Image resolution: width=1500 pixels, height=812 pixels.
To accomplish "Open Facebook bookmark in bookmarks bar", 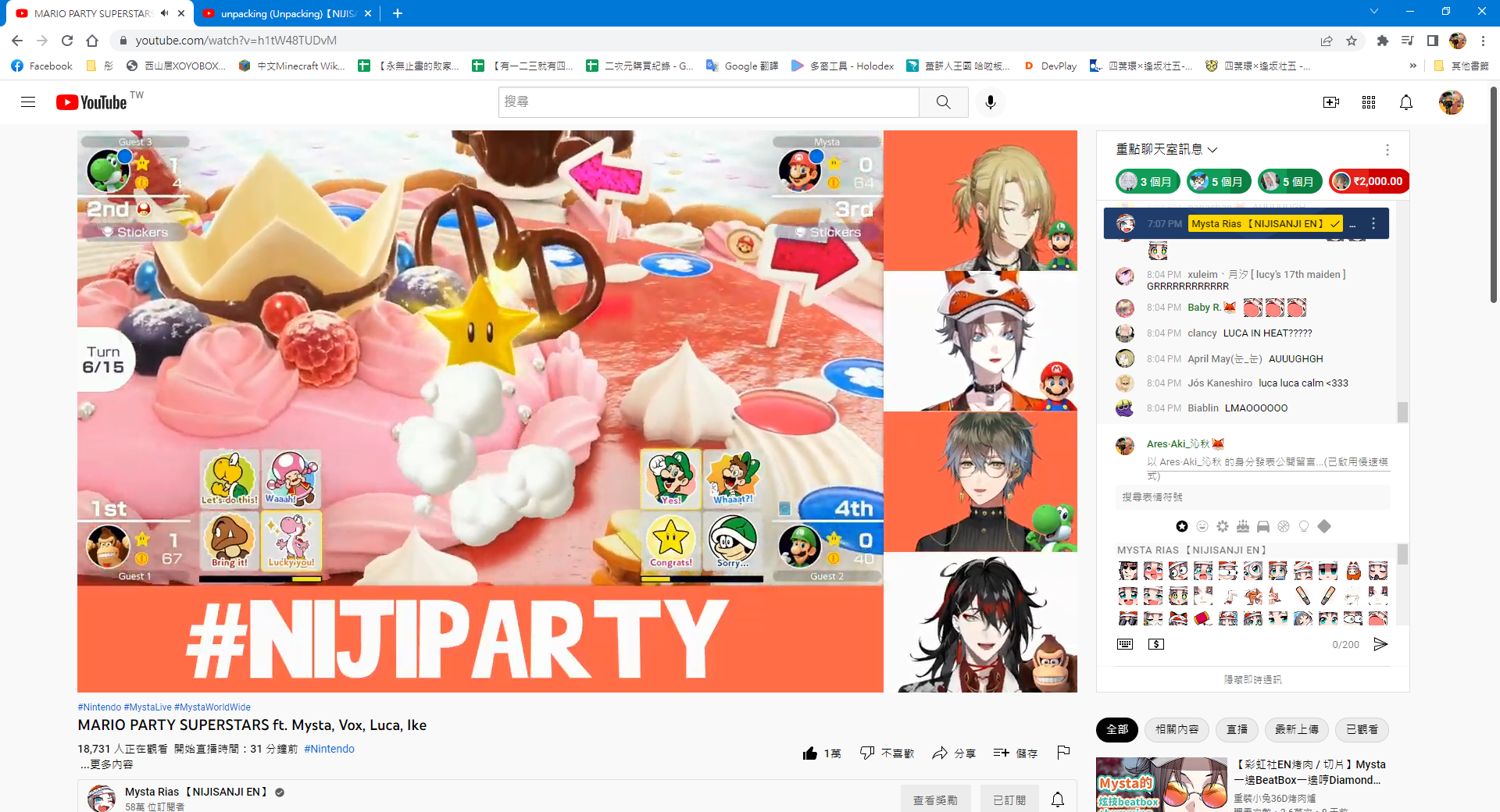I will (42, 66).
